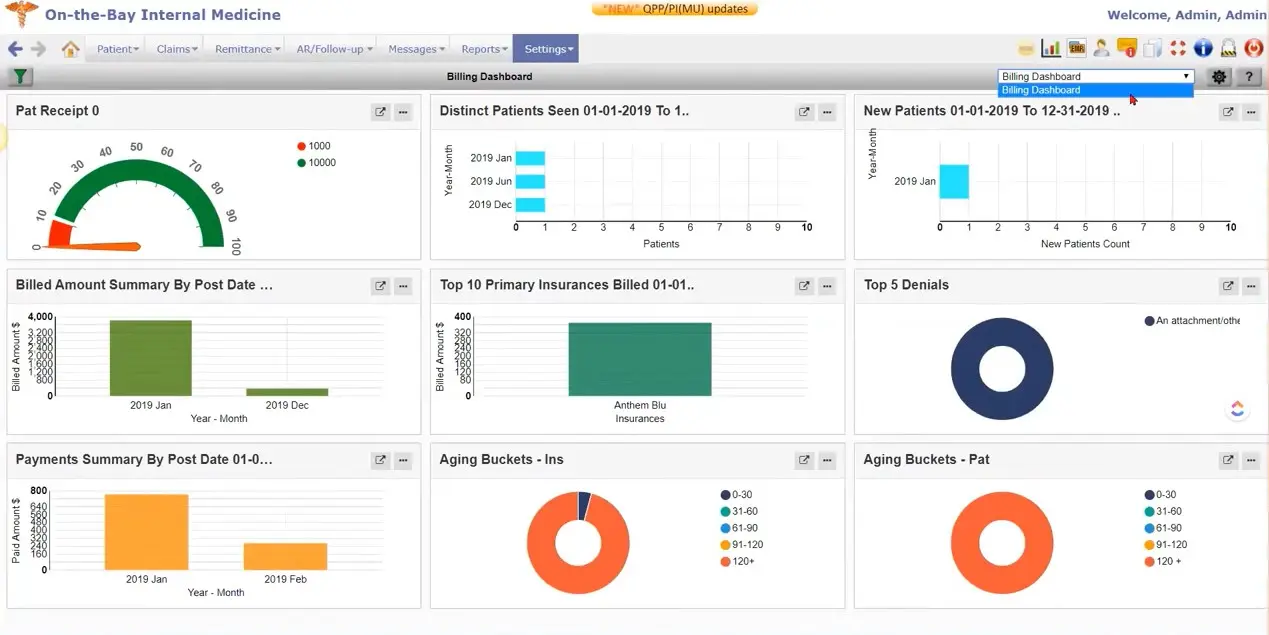Screen dimensions: 1269x635
Task: Open the ellipsis menu on Payments Summary widget
Action: coord(403,460)
